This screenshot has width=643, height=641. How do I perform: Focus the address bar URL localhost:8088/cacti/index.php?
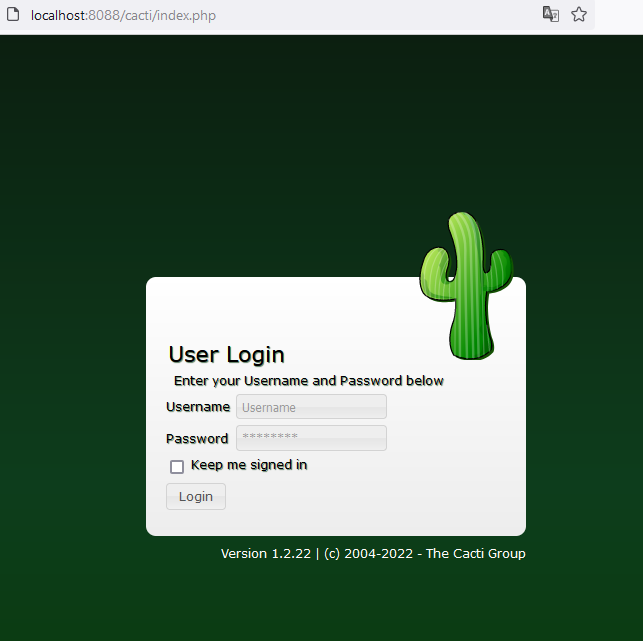pyautogui.click(x=123, y=15)
